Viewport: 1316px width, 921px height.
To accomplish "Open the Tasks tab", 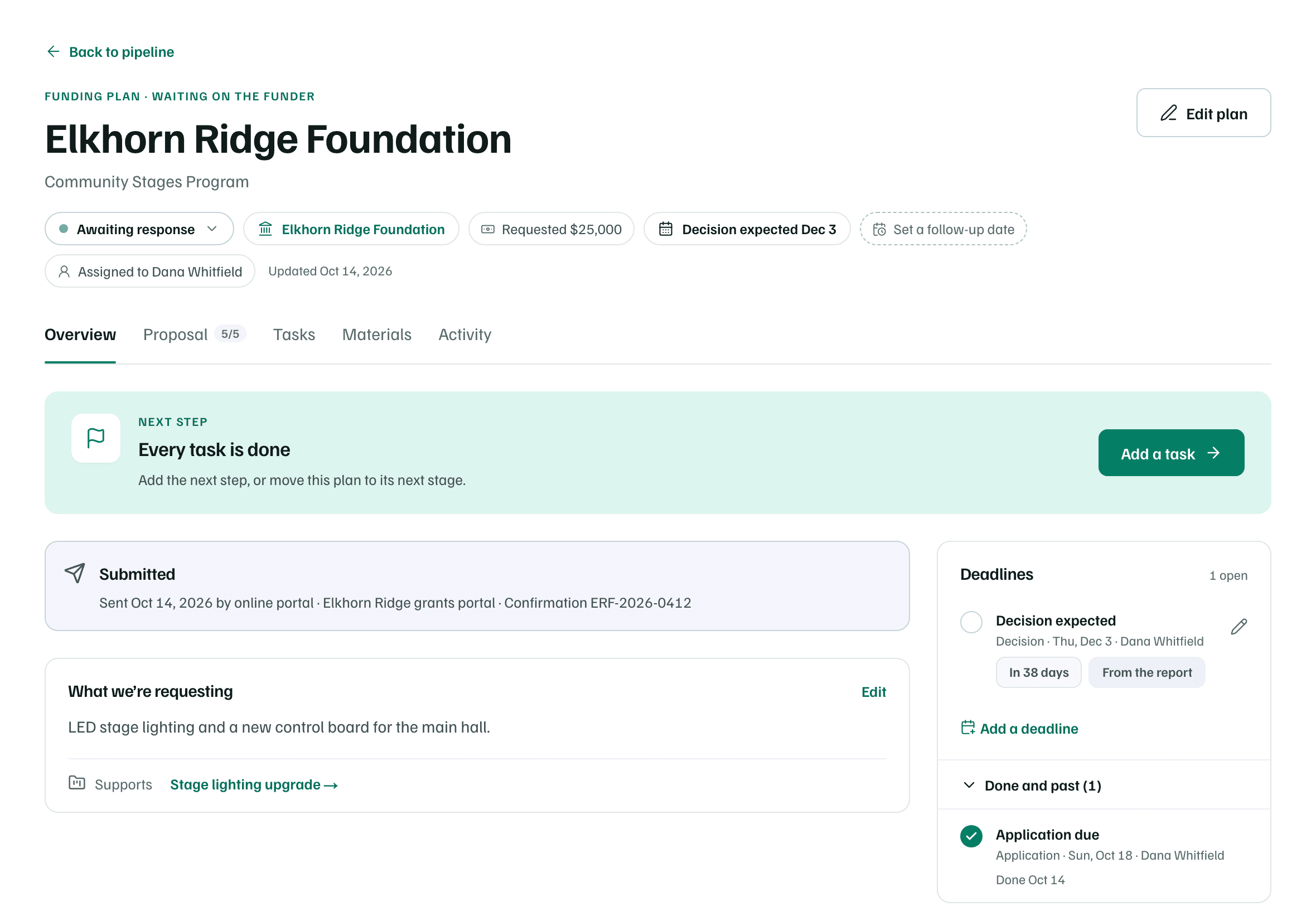I will pos(294,335).
